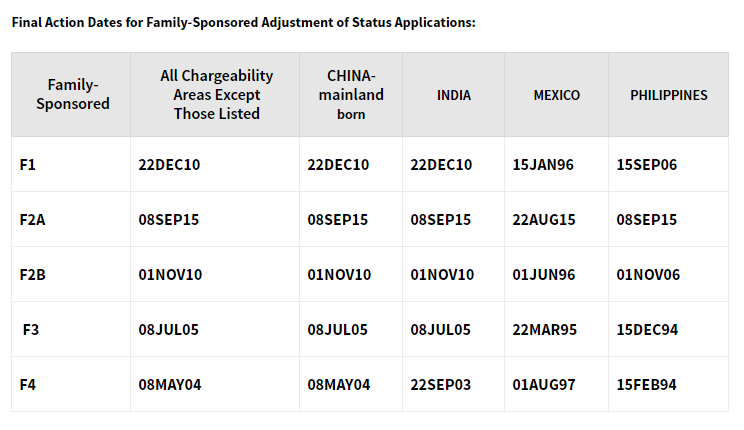
Task: Select Mexico F3 date 22MAR95
Action: coord(545,330)
